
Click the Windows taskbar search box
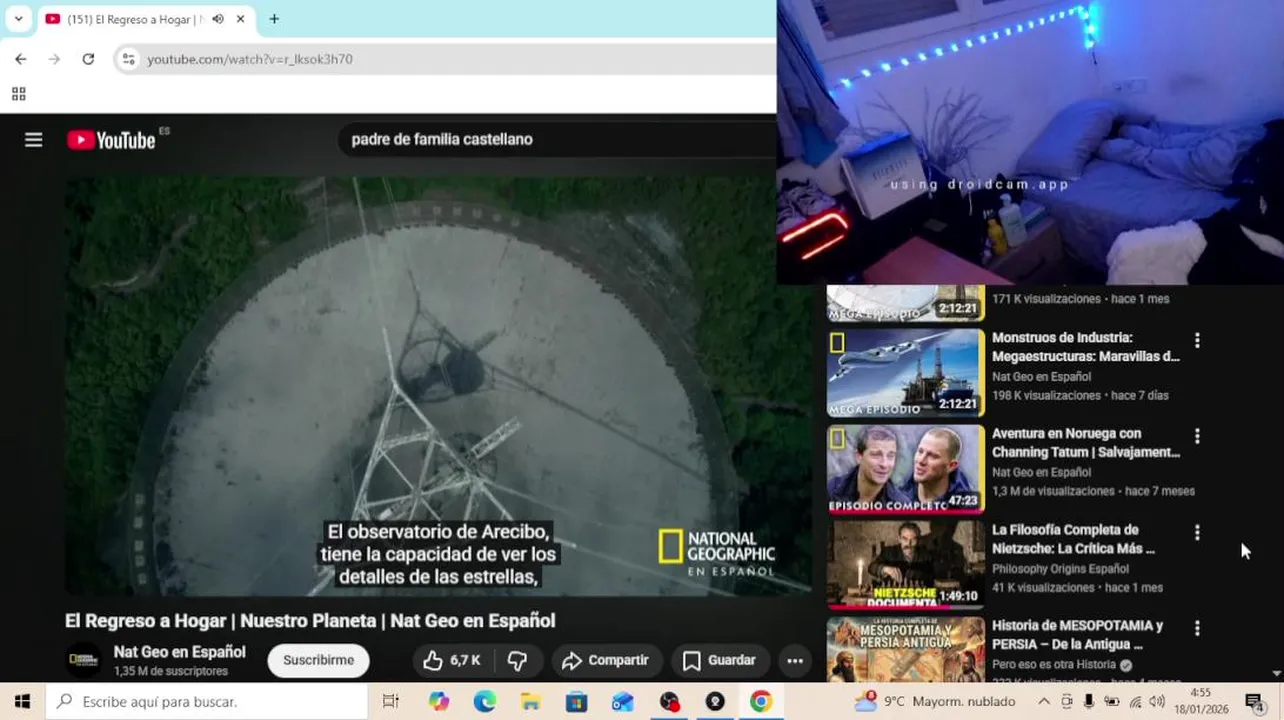pos(207,702)
